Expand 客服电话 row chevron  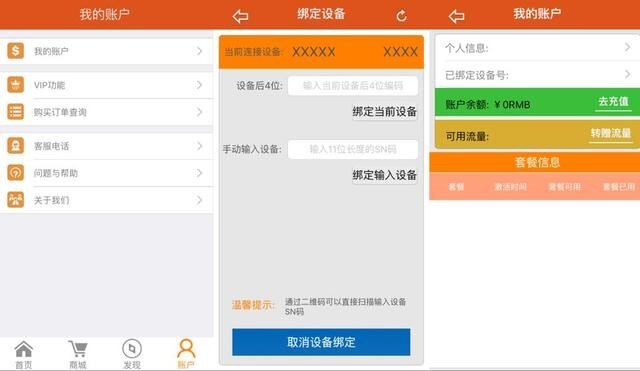tap(199, 146)
